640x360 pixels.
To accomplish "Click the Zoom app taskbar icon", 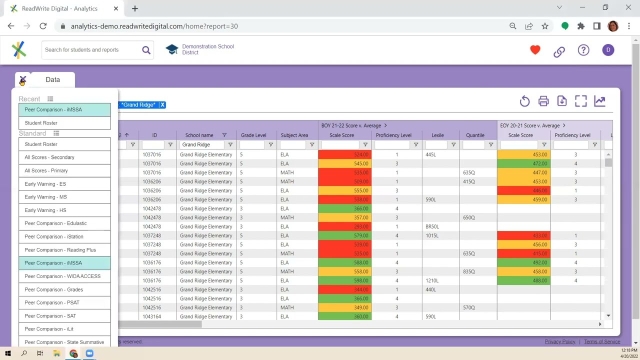I will click(x=89, y=353).
